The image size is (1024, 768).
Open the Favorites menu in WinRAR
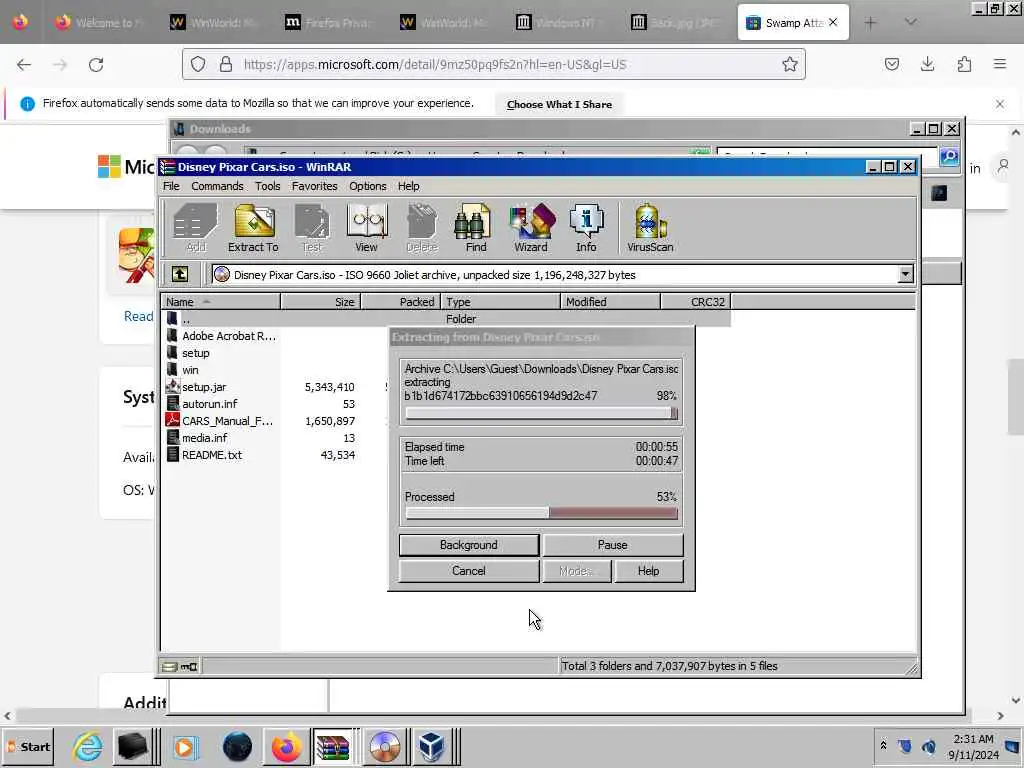click(315, 186)
